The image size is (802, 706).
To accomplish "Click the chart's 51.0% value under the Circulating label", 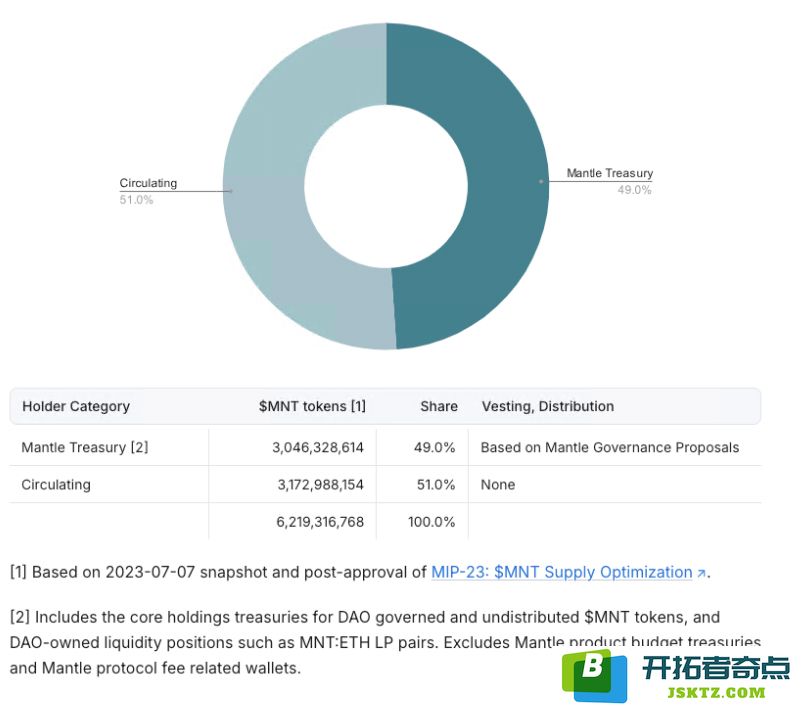I will pyautogui.click(x=137, y=200).
